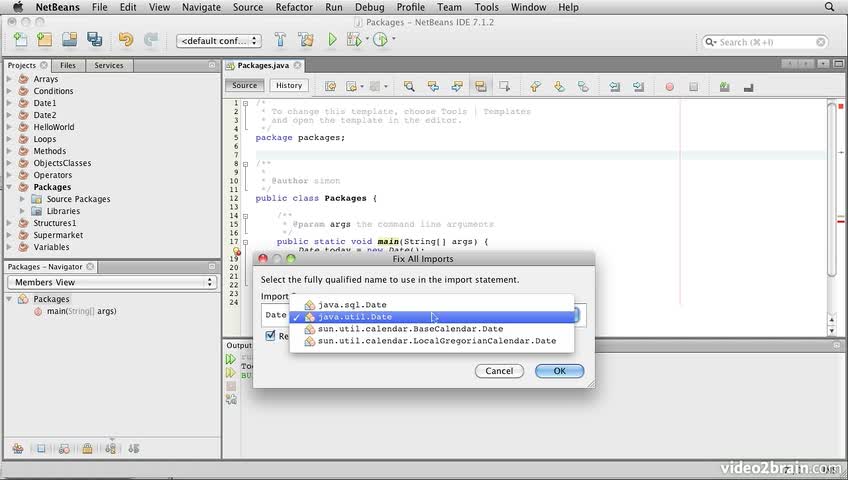The image size is (848, 480).
Task: Click the editor vertical scrollbar
Action: coord(832,189)
